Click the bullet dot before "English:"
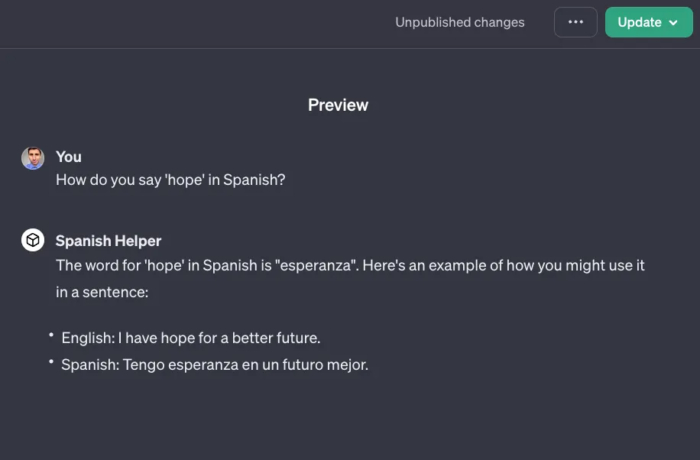Screen dimensions: 700x460 pyautogui.click(x=50, y=336)
